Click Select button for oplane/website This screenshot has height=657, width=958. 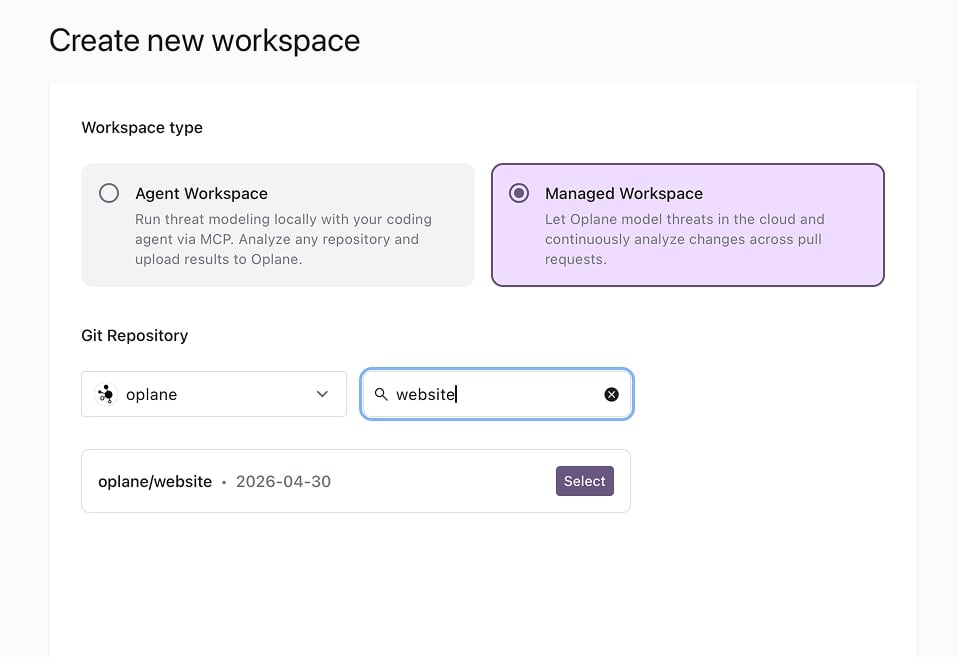pos(585,481)
